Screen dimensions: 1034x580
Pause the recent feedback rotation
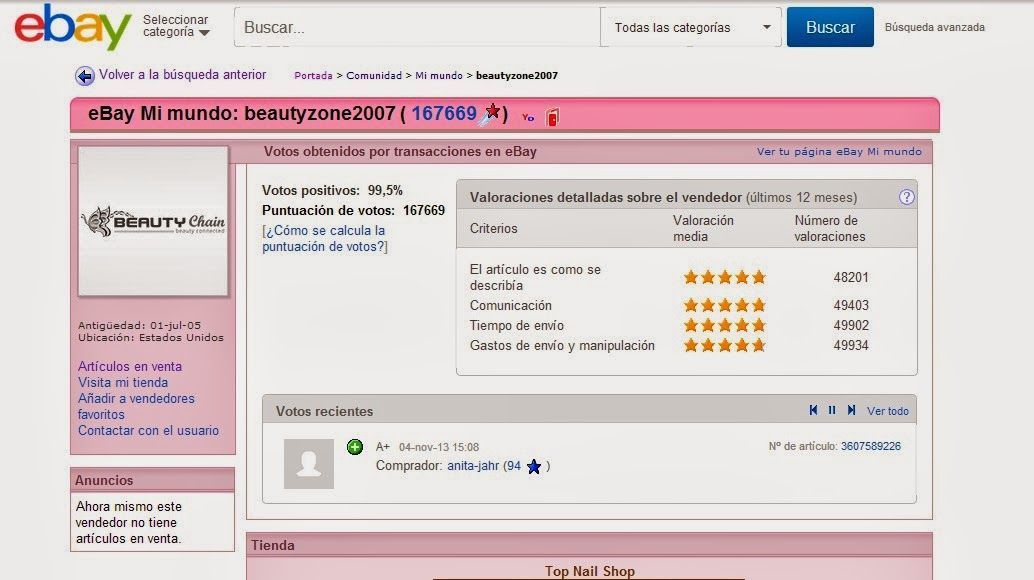[832, 410]
